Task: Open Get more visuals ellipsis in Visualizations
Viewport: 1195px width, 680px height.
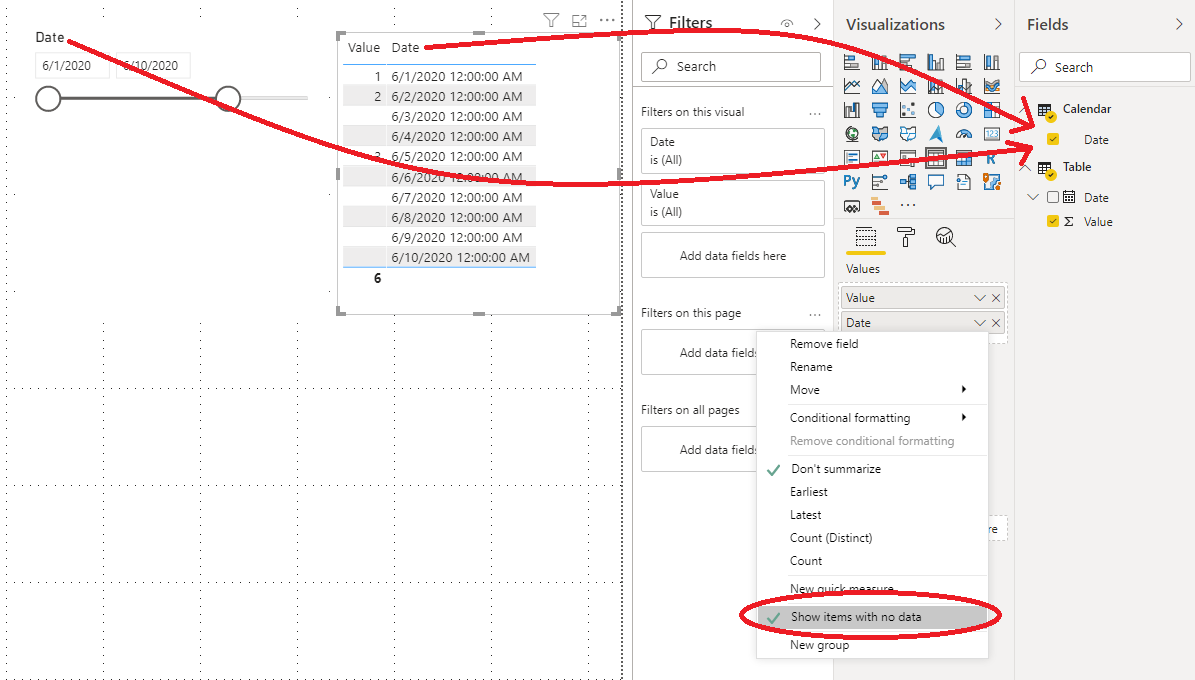Action: coord(908,205)
